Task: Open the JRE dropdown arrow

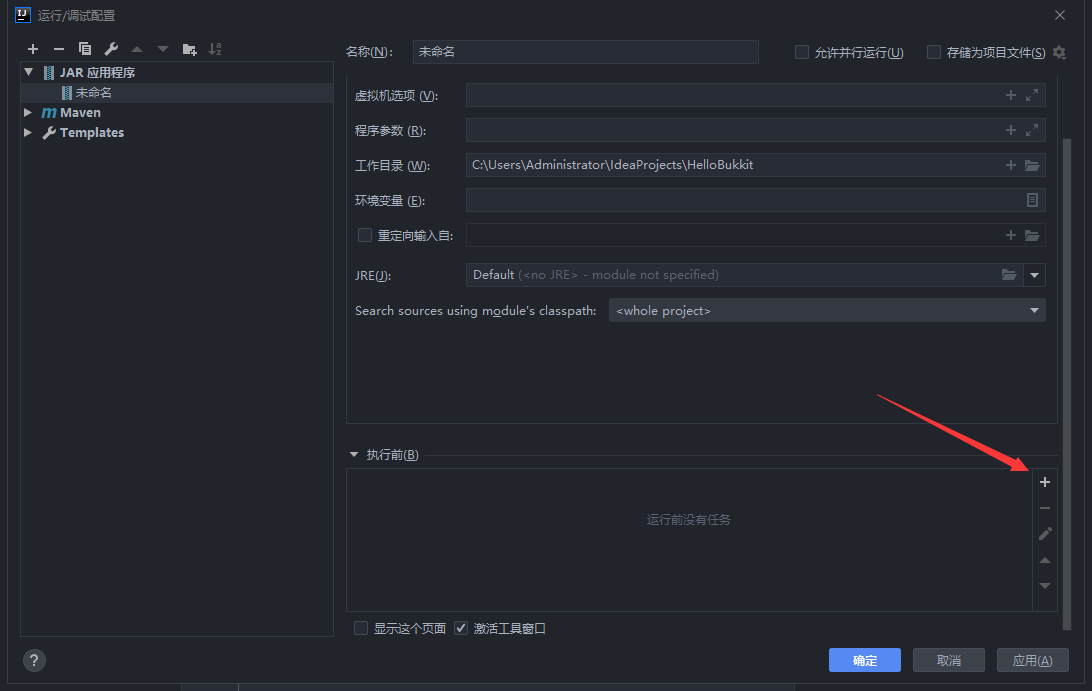Action: click(x=1034, y=275)
